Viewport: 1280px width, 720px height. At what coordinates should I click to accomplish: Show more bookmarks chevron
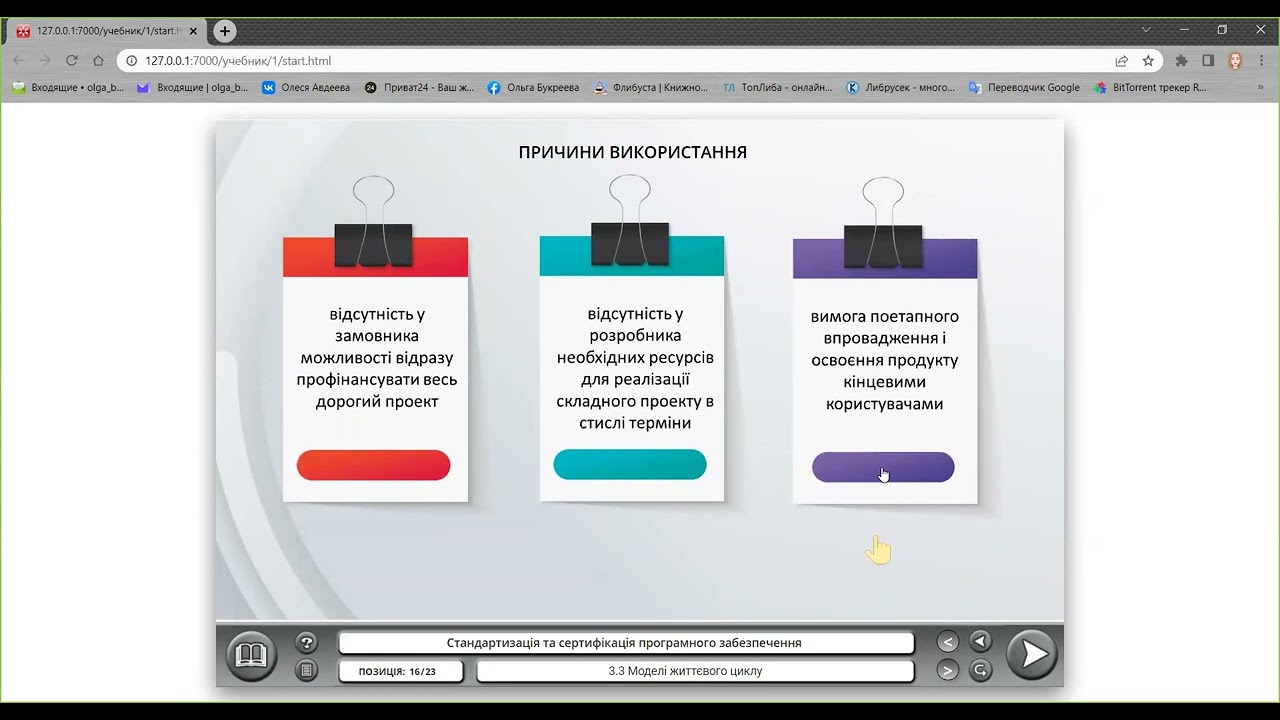pos(1260,87)
